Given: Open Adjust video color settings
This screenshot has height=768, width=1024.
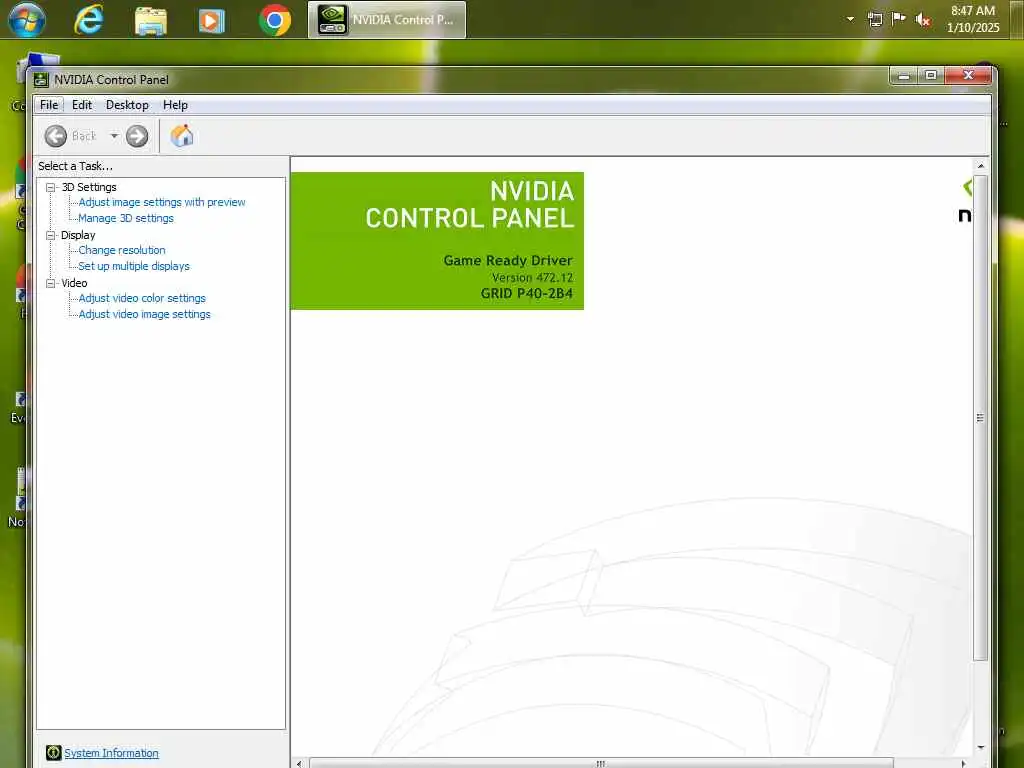Looking at the screenshot, I should [142, 298].
